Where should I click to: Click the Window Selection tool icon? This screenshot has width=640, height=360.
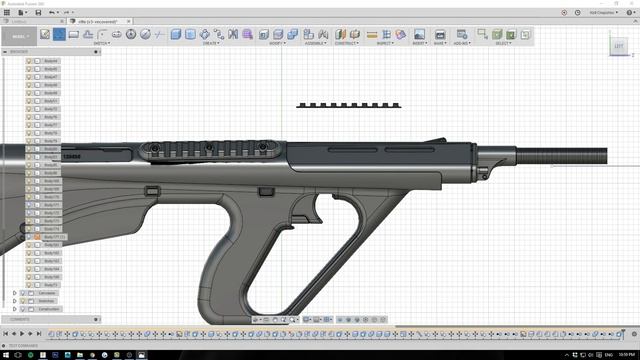(x=482, y=34)
